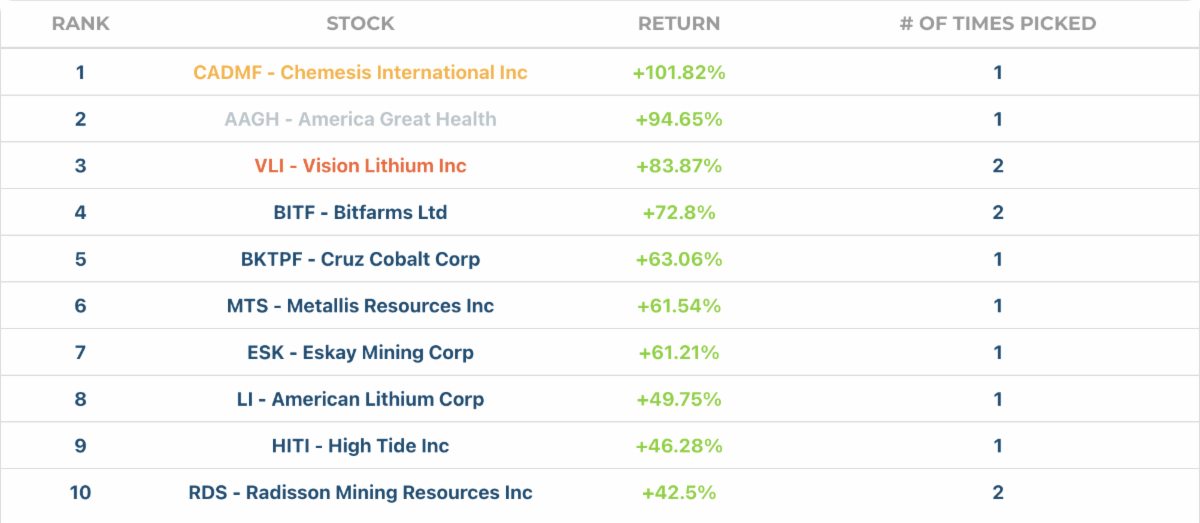Screen dimensions: 1200x523
Task: Sort by STOCK column header
Action: 360,23
